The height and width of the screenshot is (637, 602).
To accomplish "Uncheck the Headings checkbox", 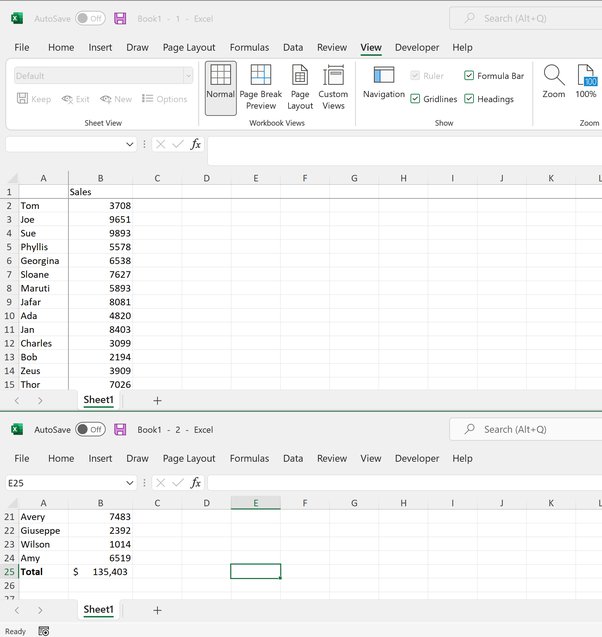I will [469, 99].
